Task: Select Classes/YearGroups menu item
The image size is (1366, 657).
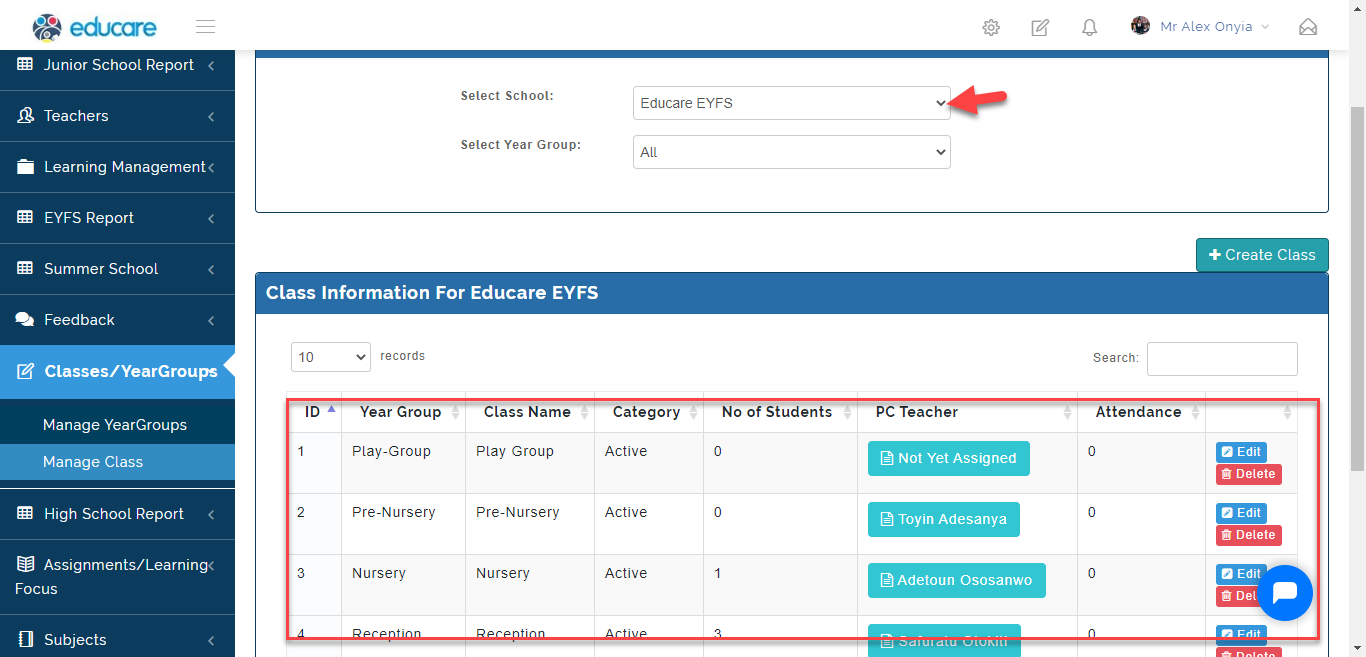Action: (x=117, y=372)
